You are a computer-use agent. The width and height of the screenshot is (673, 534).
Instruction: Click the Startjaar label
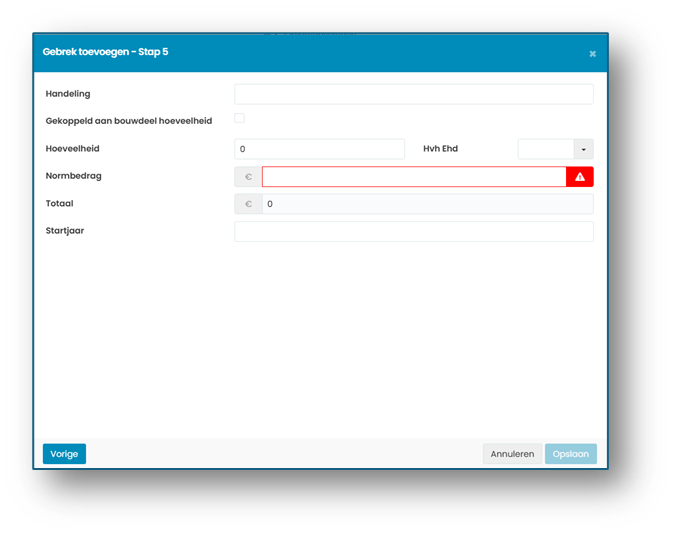(x=65, y=231)
